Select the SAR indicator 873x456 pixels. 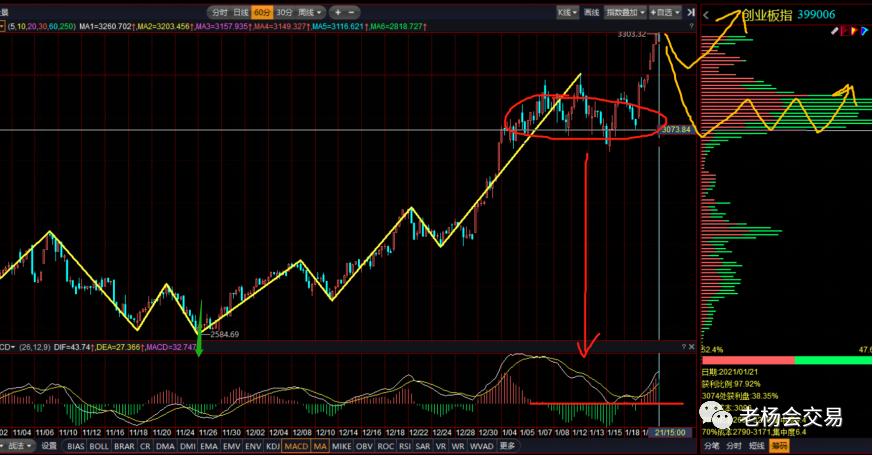coord(423,446)
